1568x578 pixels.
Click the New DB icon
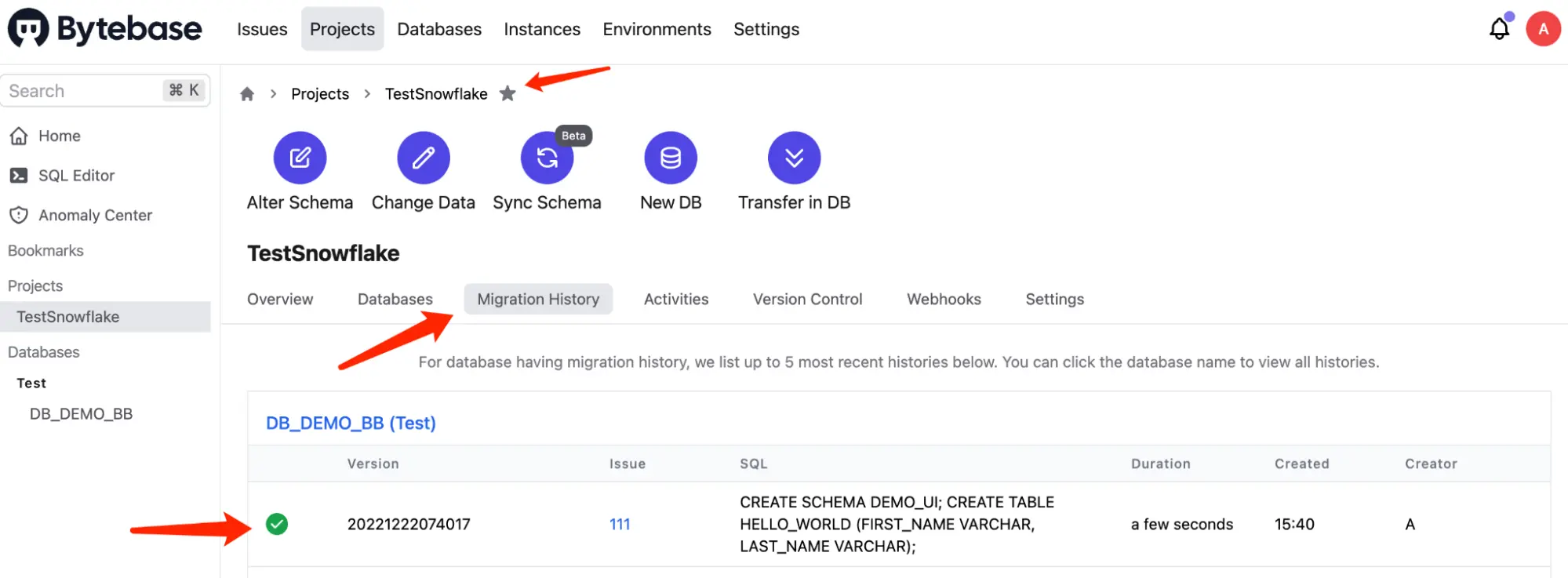click(671, 158)
